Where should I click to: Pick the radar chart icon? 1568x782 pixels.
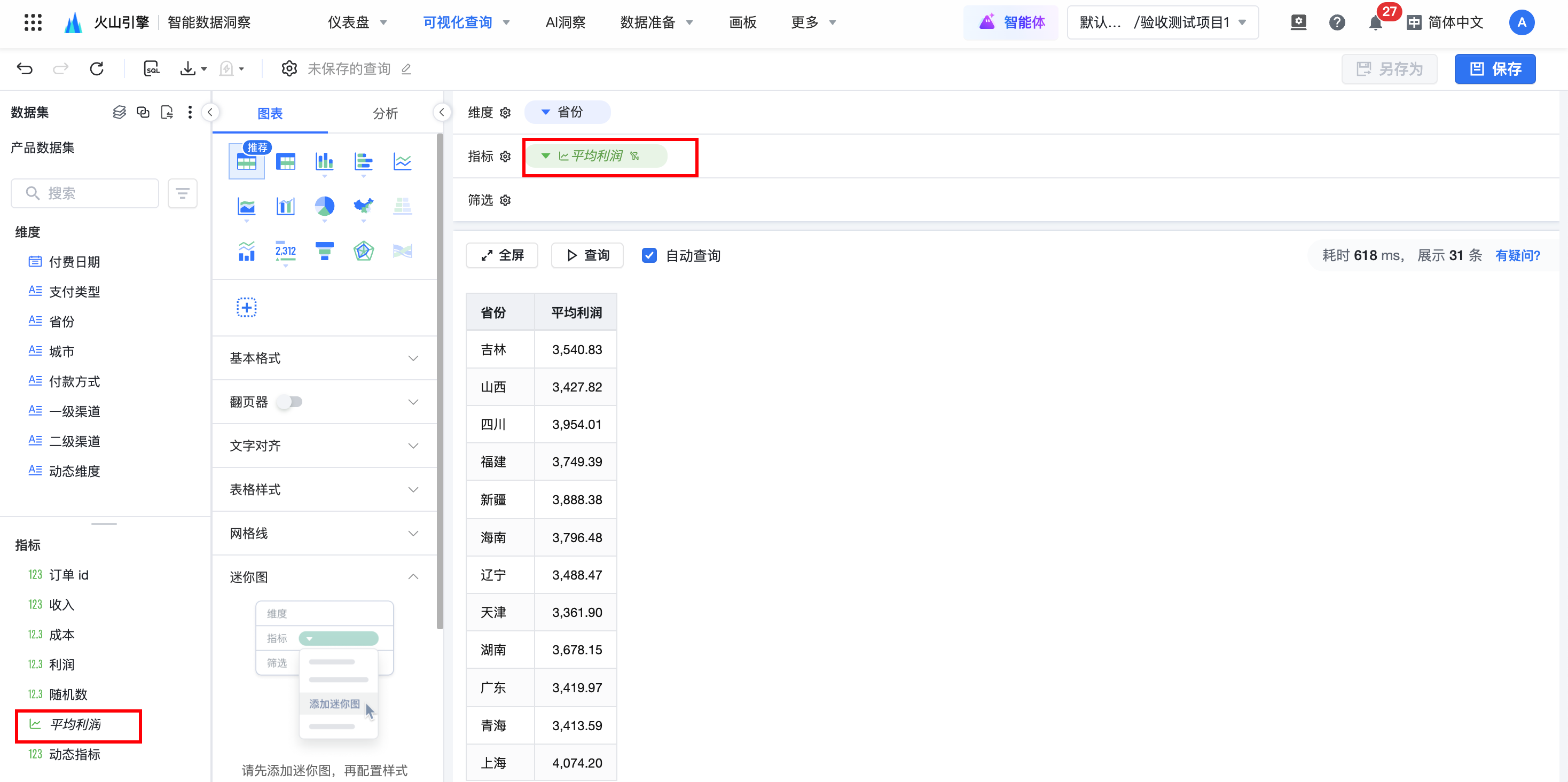pyautogui.click(x=363, y=251)
